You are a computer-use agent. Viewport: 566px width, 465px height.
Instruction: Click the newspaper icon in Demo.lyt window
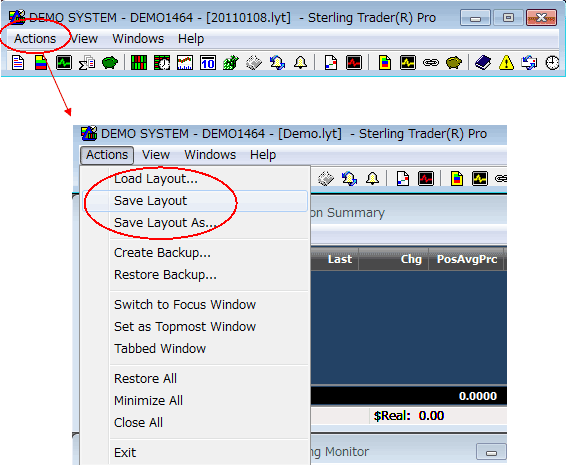click(x=326, y=179)
